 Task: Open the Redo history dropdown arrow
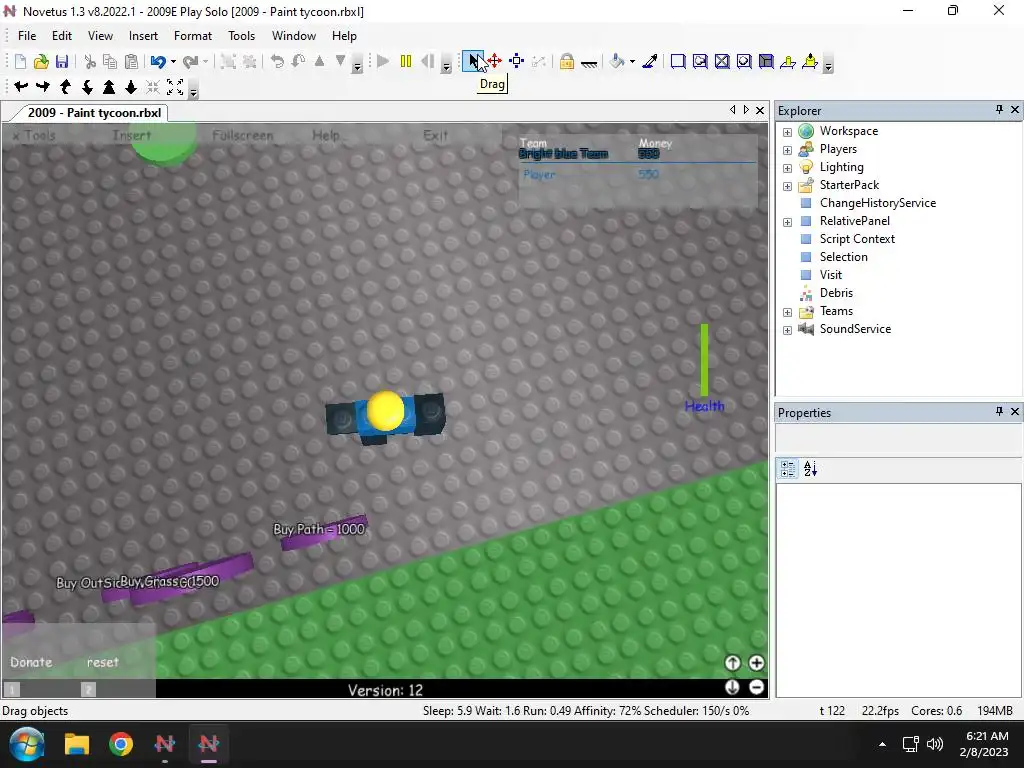[205, 61]
